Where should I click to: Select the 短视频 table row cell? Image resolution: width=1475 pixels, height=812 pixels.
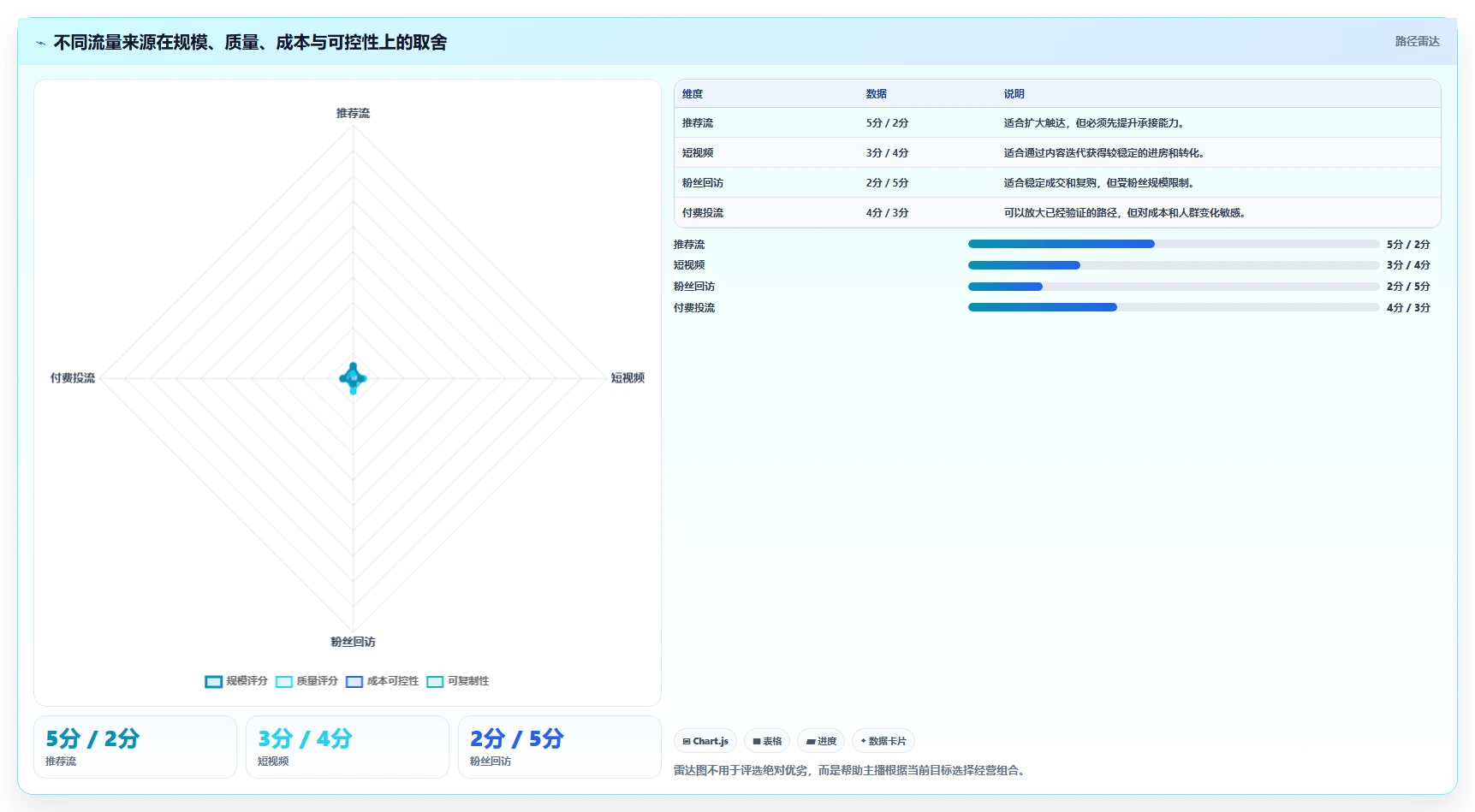tap(698, 153)
